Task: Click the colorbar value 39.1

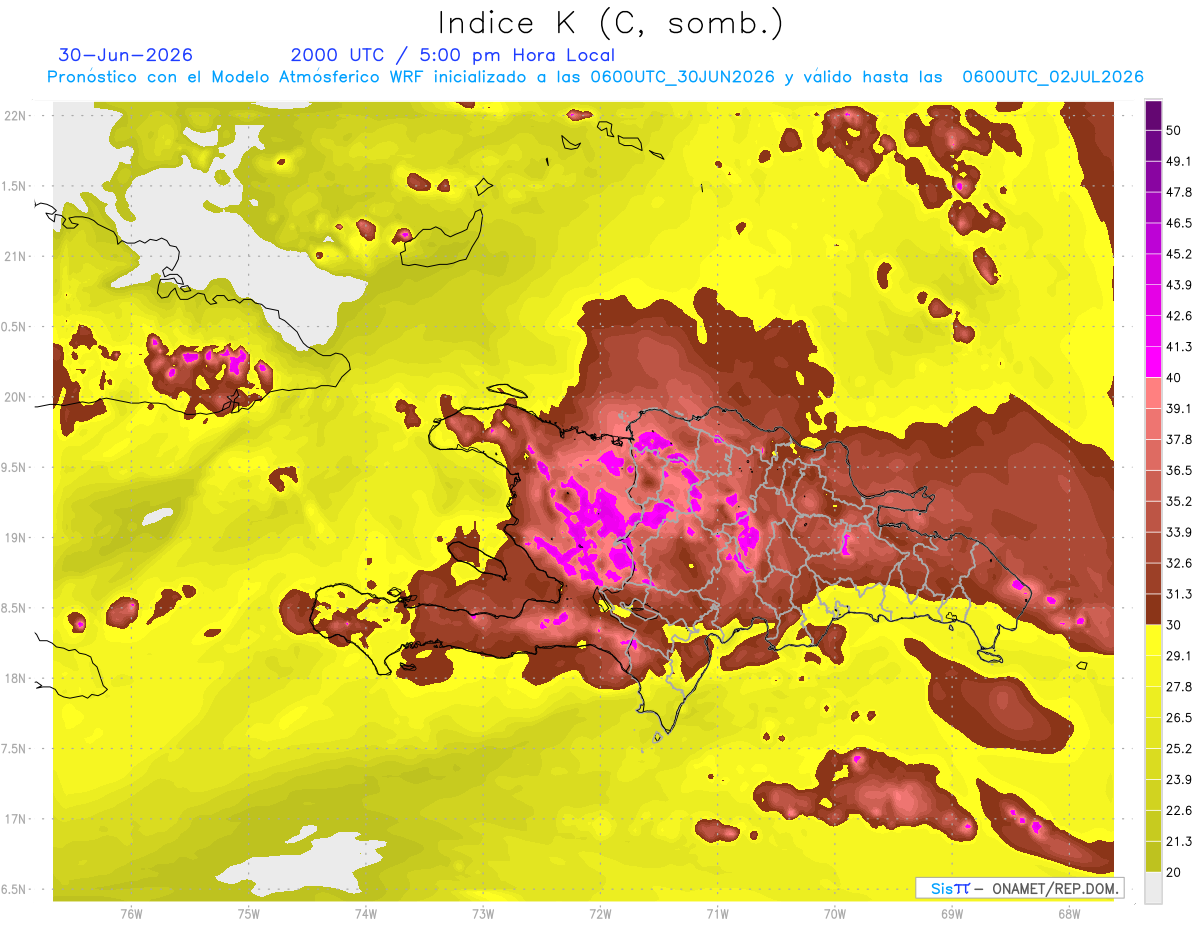Action: click(1178, 408)
